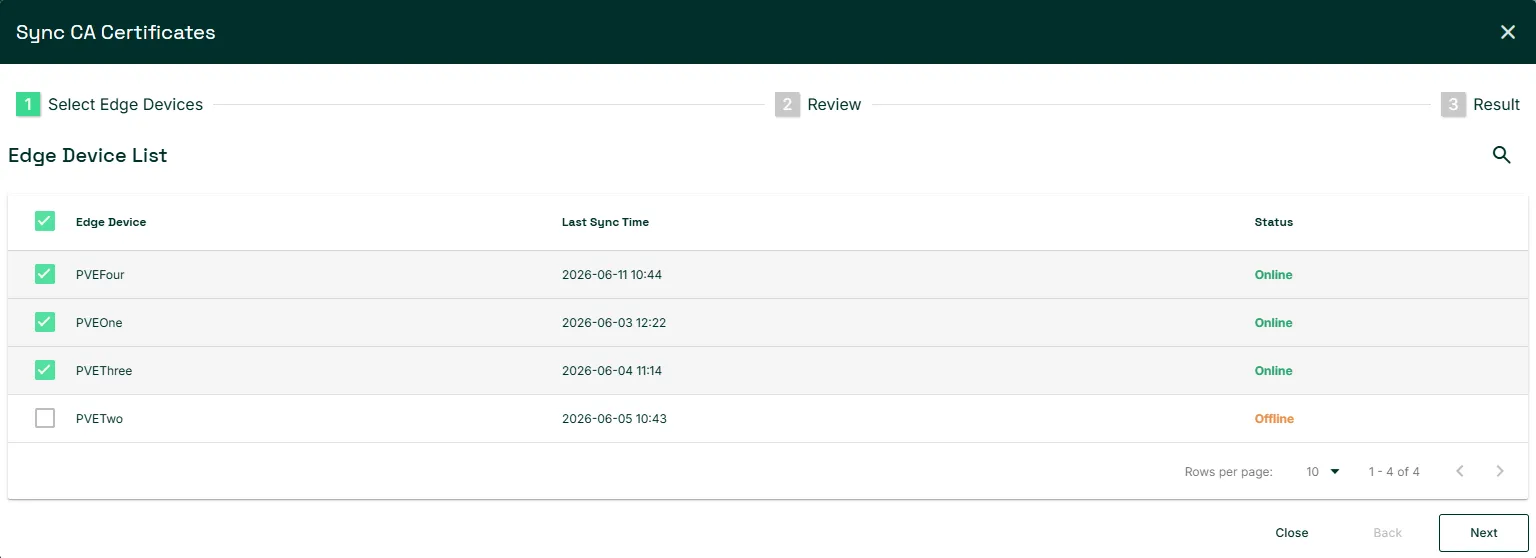The height and width of the screenshot is (558, 1536).
Task: Click the Online status of PVEOne
Action: click(x=1274, y=323)
